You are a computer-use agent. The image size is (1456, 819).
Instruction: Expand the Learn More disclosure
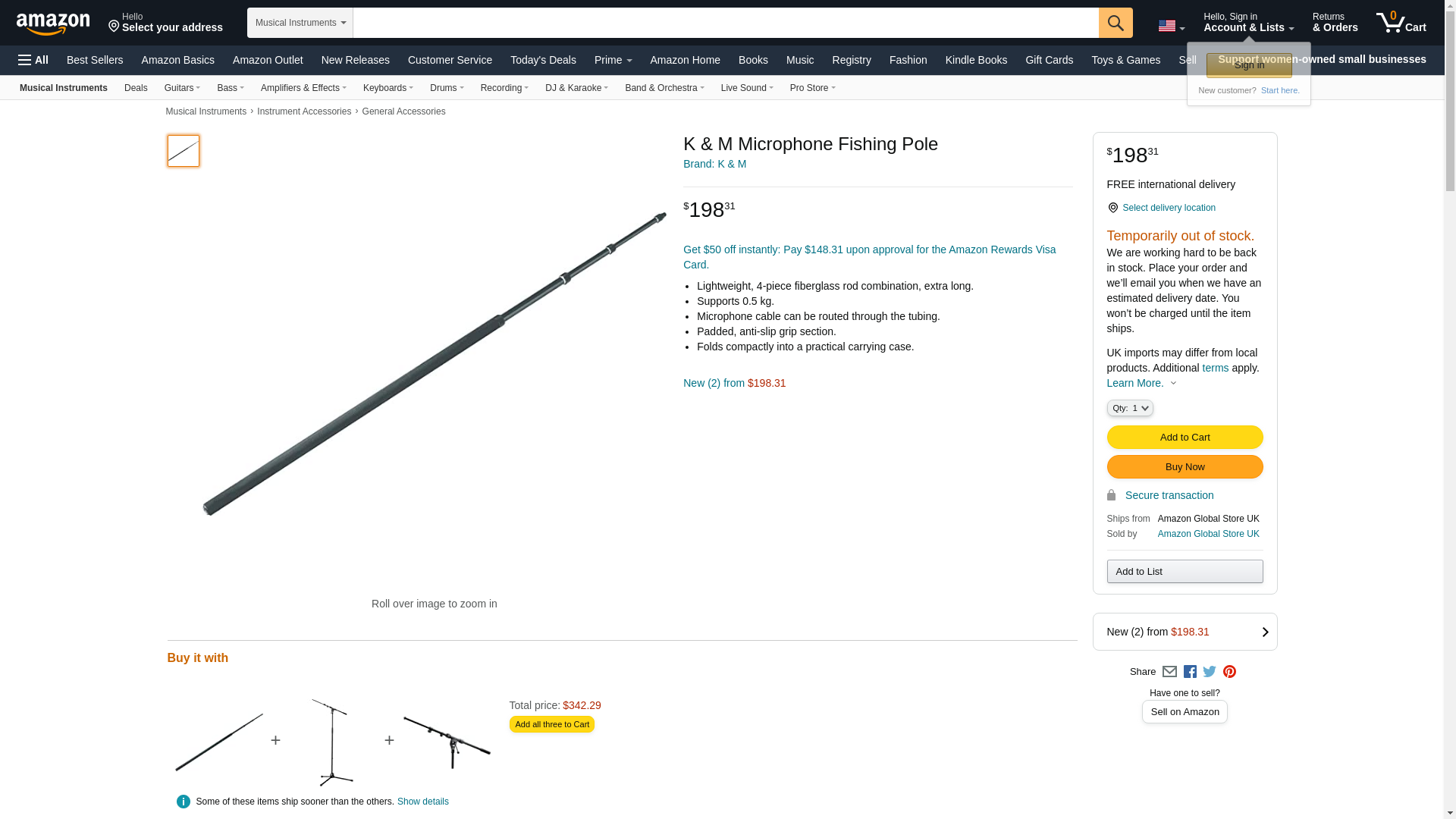(1141, 384)
